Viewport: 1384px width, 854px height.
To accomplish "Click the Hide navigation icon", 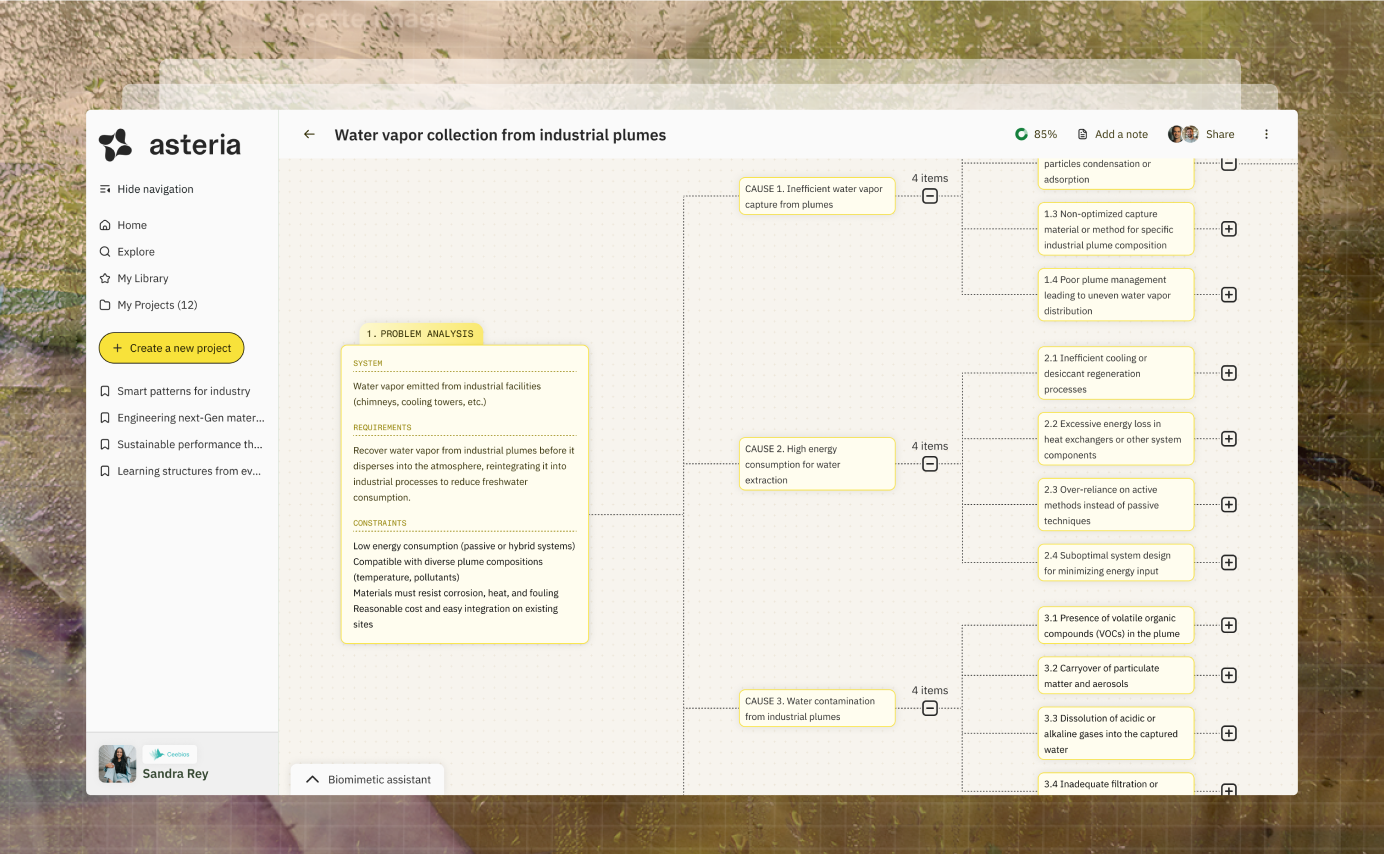I will click(x=105, y=189).
